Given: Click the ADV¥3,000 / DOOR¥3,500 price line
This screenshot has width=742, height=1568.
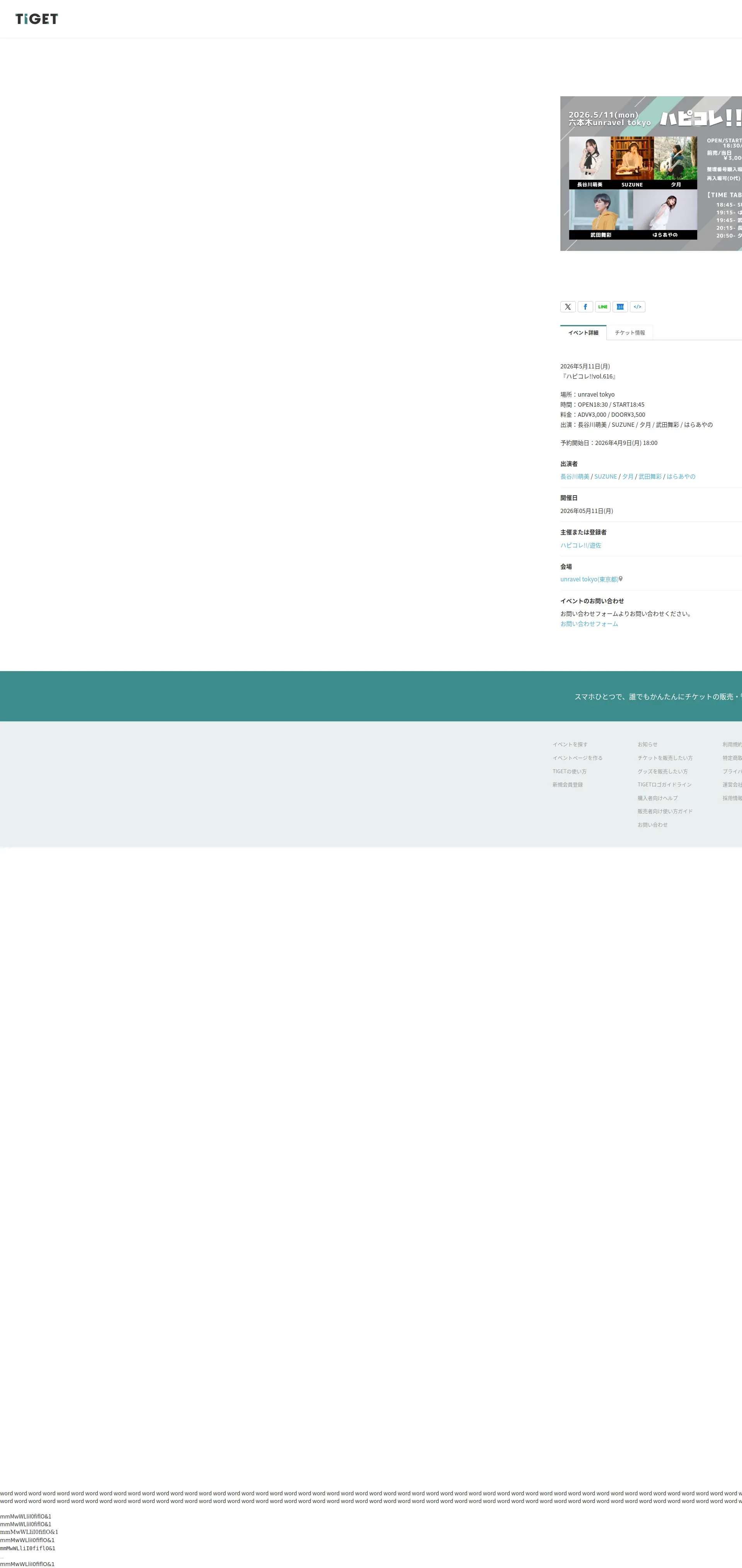Looking at the screenshot, I should pos(602,414).
